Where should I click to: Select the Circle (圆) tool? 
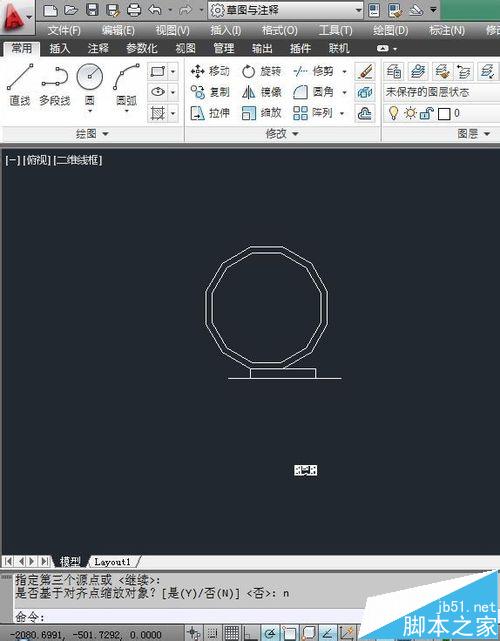[90, 87]
